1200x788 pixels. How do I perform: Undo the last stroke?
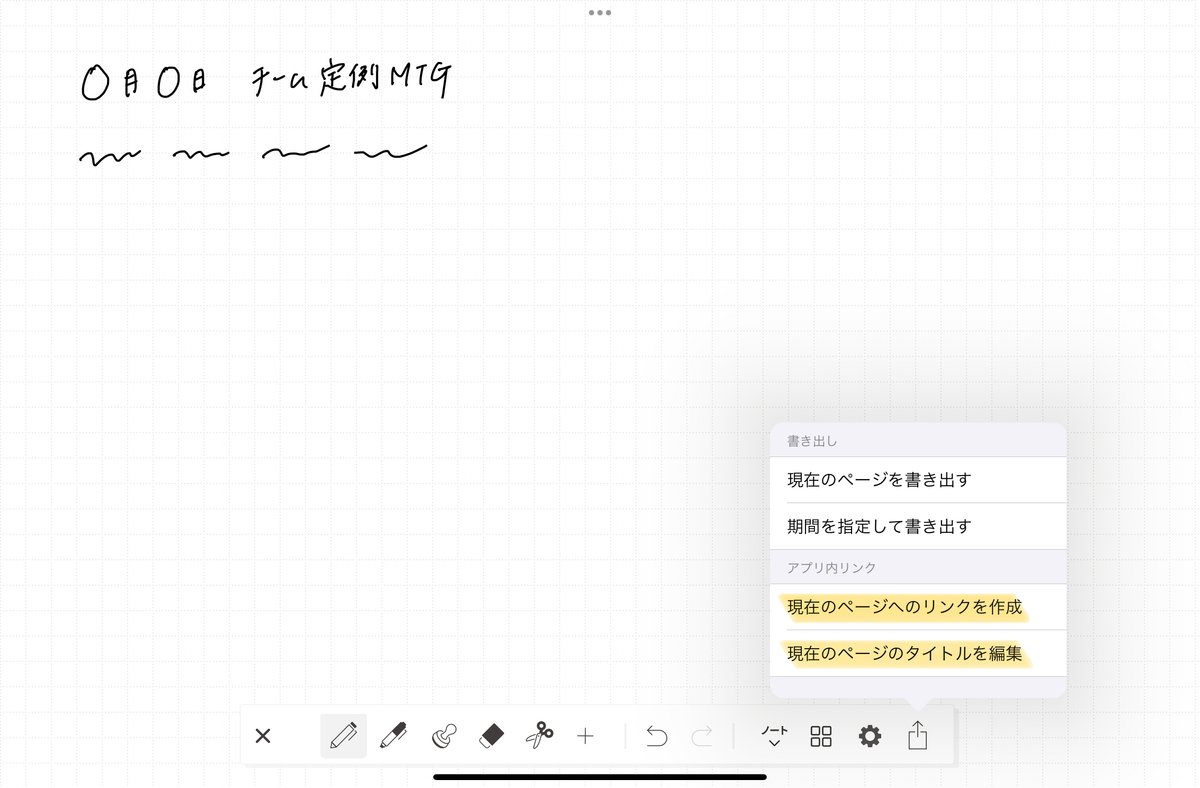pyautogui.click(x=656, y=737)
